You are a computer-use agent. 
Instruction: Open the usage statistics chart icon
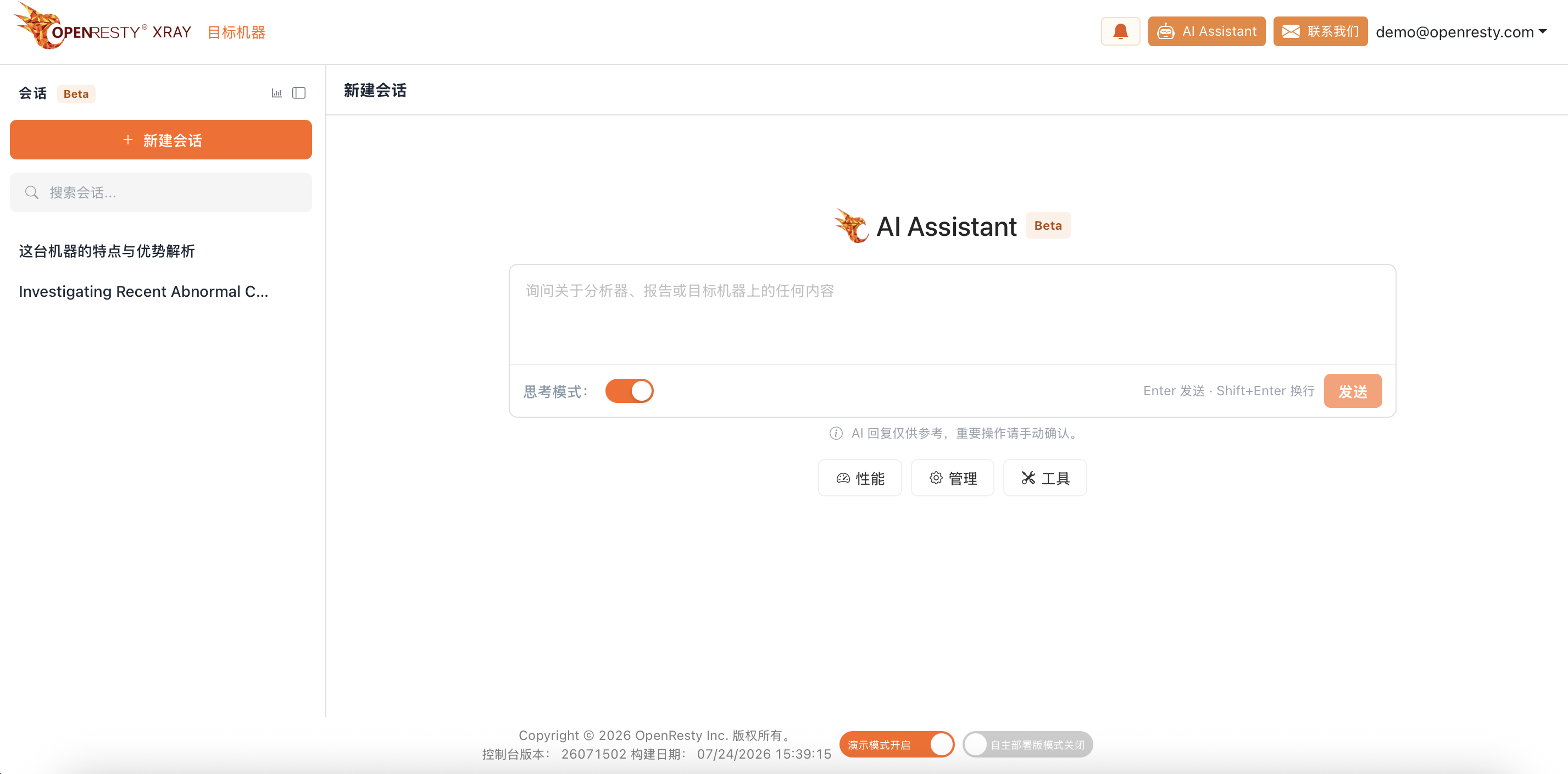click(276, 93)
